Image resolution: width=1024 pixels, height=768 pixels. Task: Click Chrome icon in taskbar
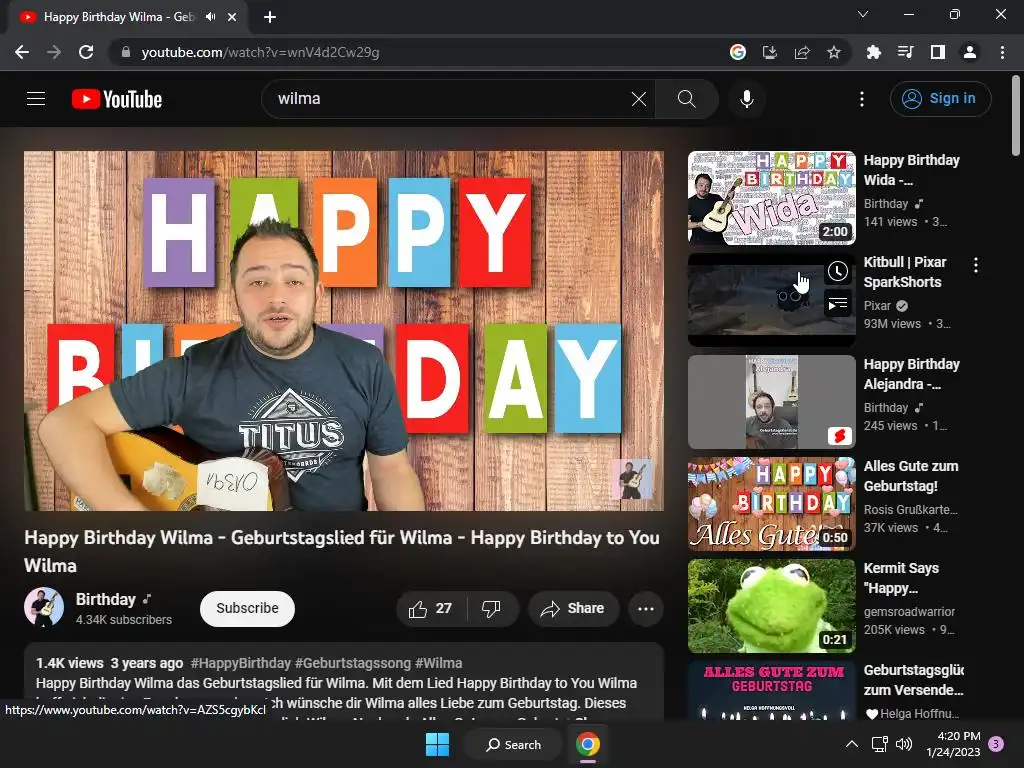point(588,744)
